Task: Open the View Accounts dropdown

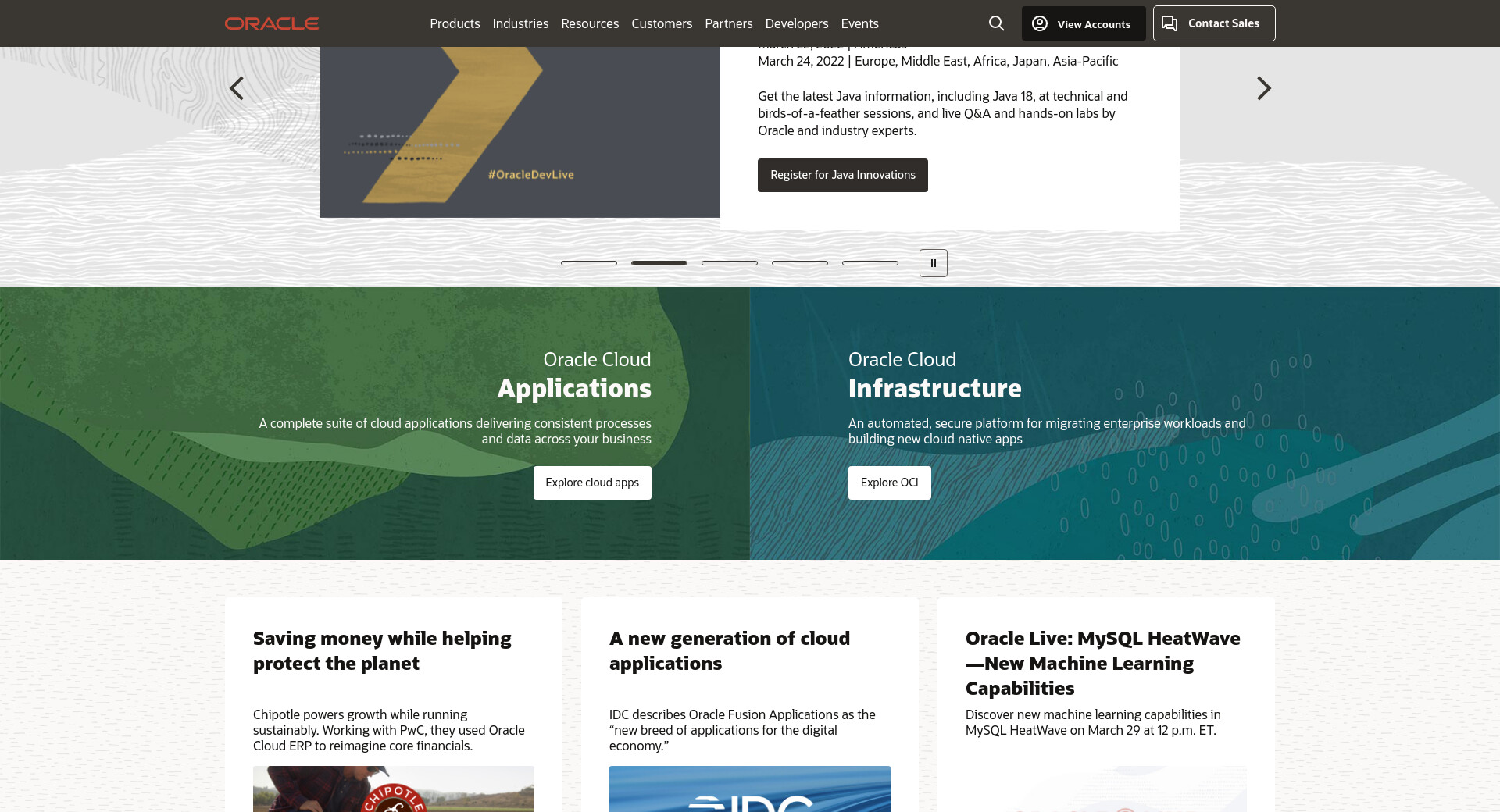Action: click(x=1084, y=23)
